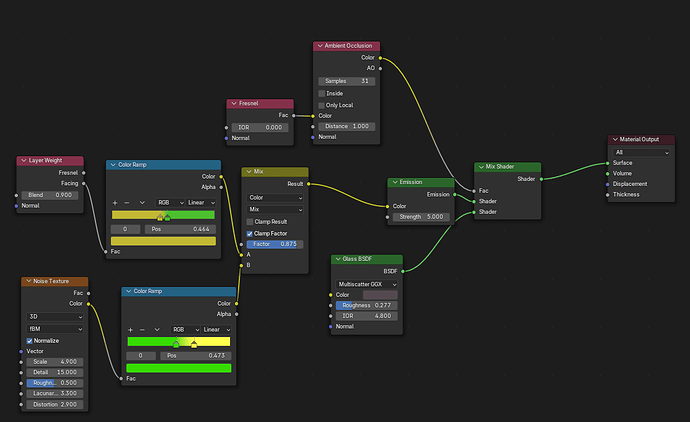Click Noise Texture Lacunarity field 3.300
The width and height of the screenshot is (690, 422).
pos(55,393)
